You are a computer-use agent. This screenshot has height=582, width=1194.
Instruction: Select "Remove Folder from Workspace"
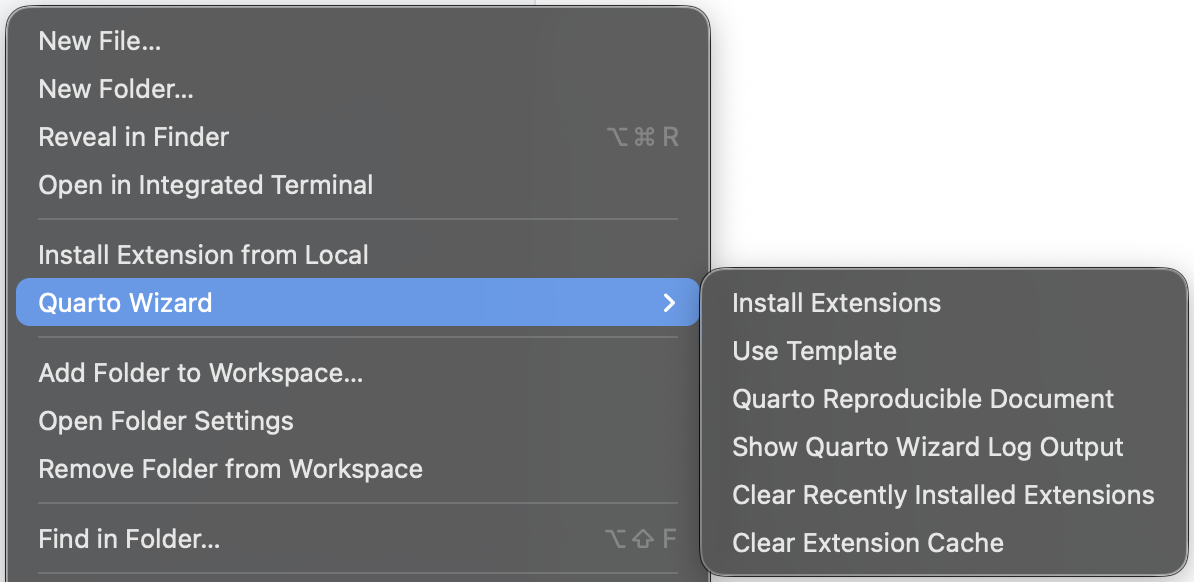click(230, 468)
